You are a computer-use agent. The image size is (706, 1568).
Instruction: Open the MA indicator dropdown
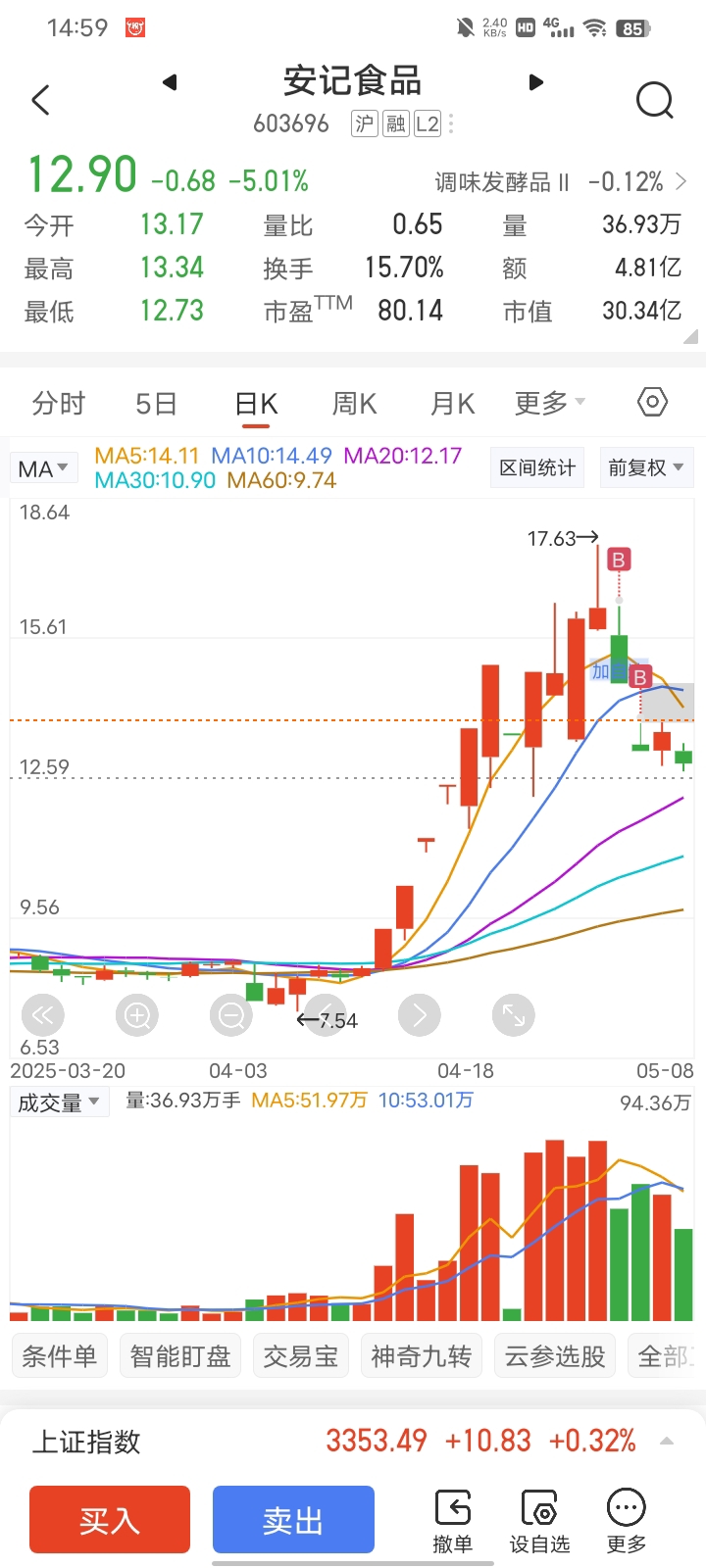click(x=43, y=468)
